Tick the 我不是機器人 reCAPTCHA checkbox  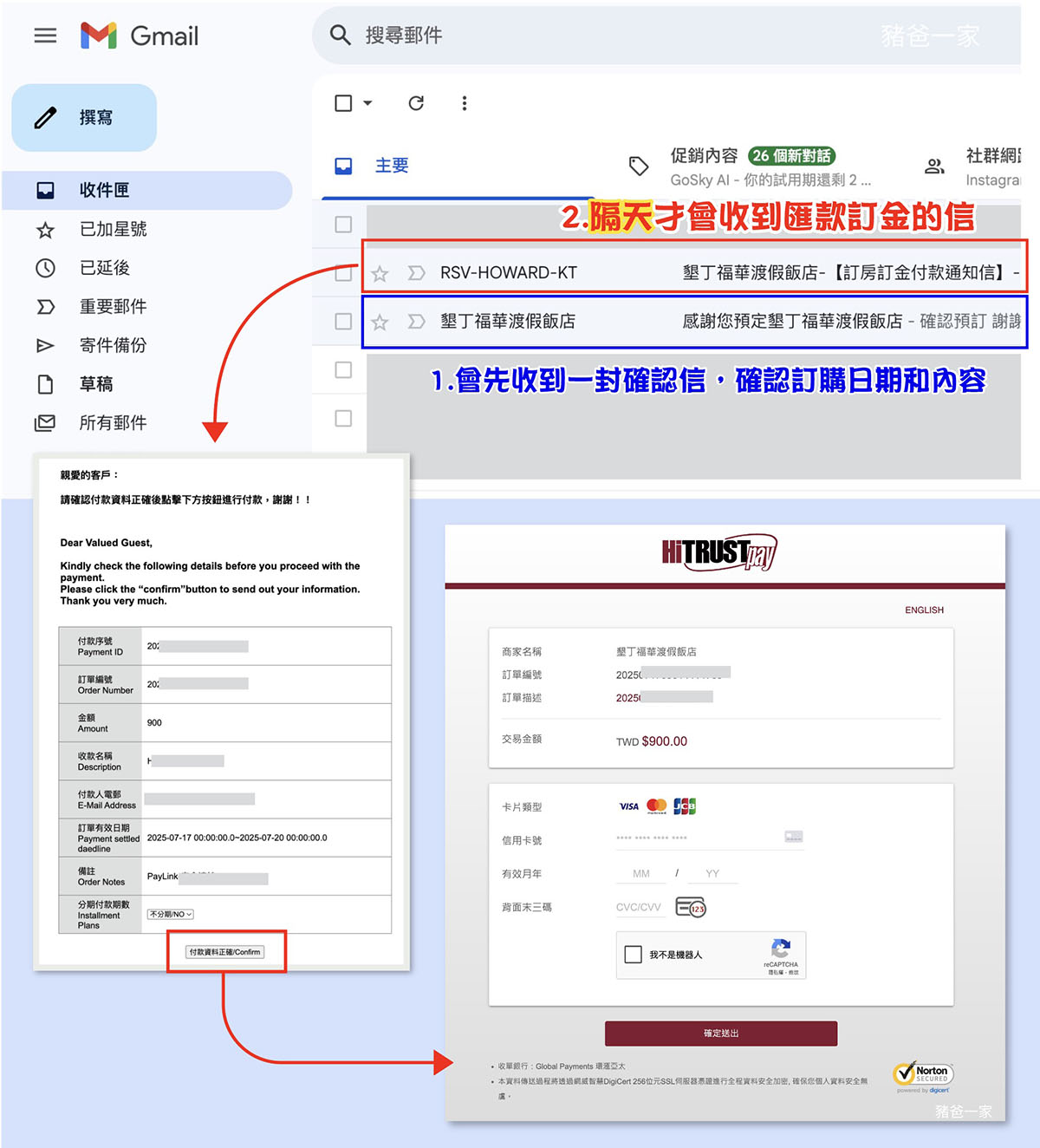(634, 955)
